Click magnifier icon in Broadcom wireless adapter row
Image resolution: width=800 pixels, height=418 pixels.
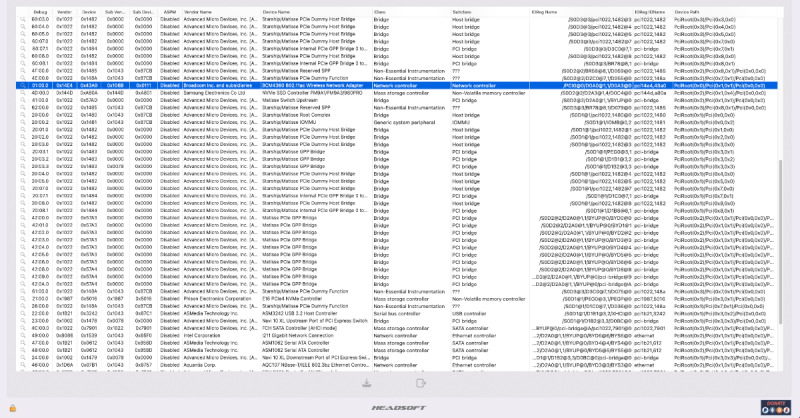coord(23,86)
